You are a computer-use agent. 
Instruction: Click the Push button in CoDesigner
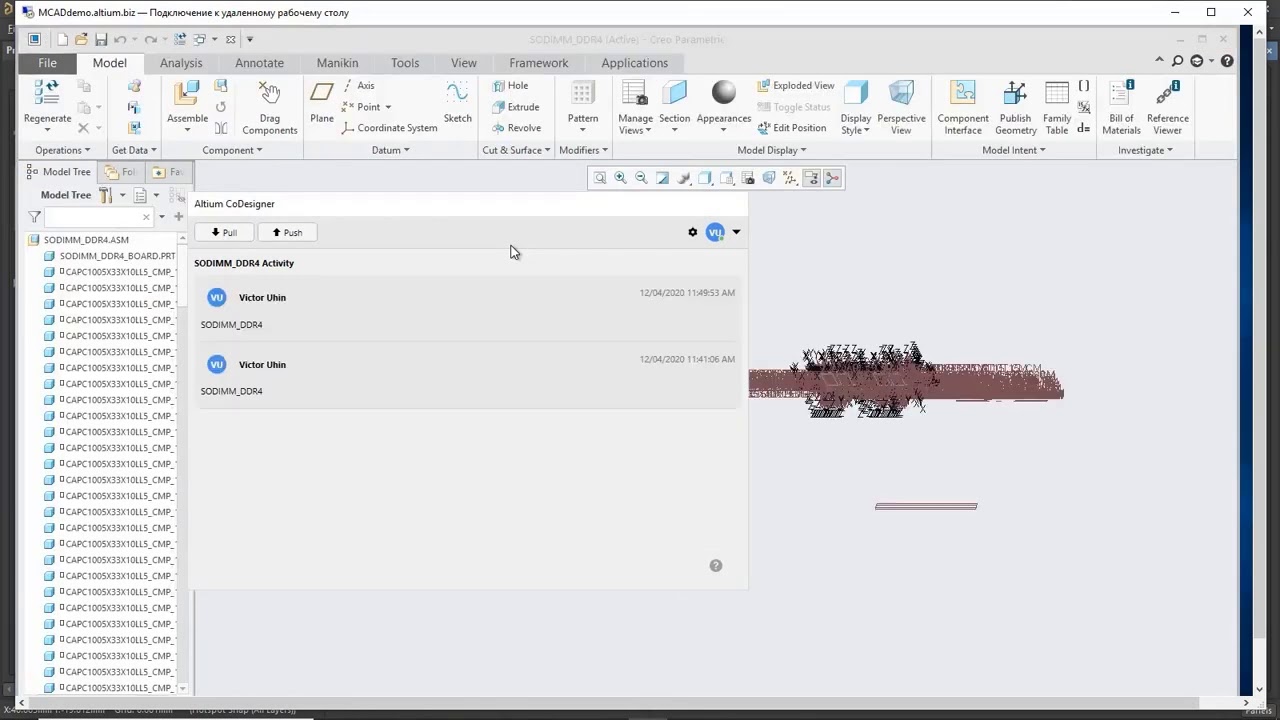[287, 232]
